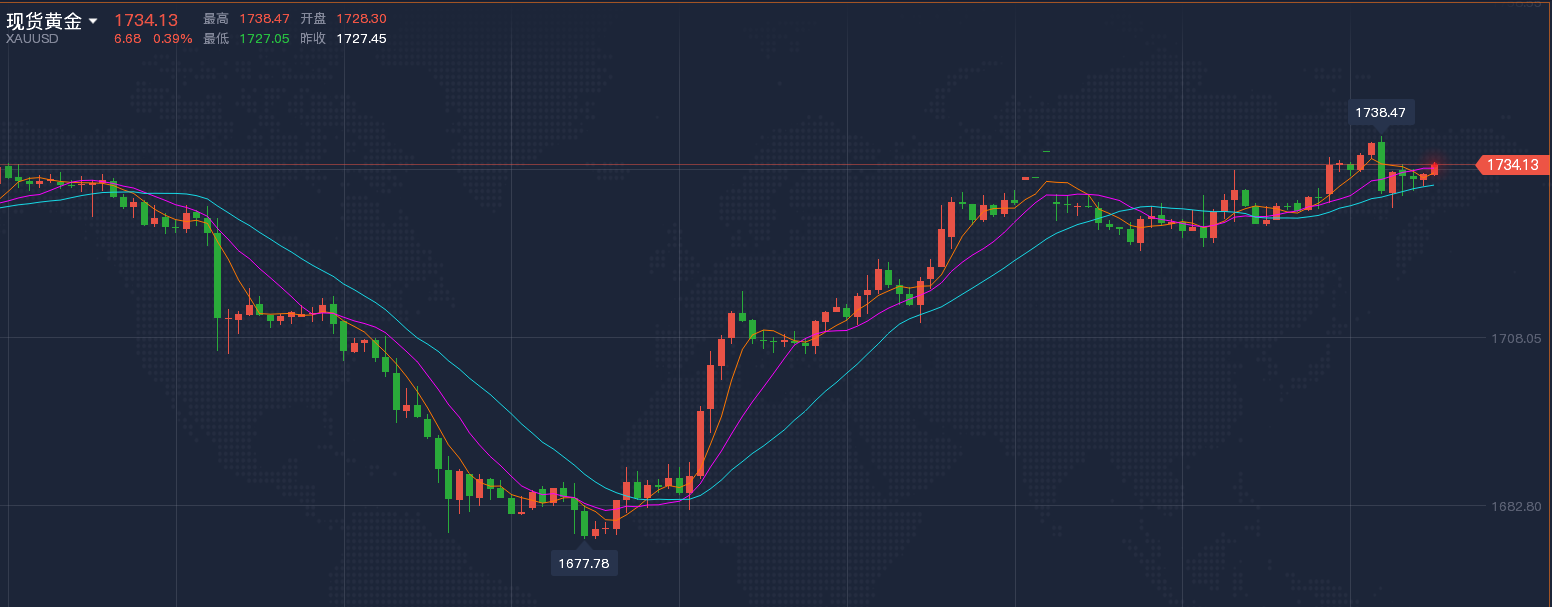1552x607 pixels.
Task: Click the 开盘 label in the header
Action: (313, 19)
